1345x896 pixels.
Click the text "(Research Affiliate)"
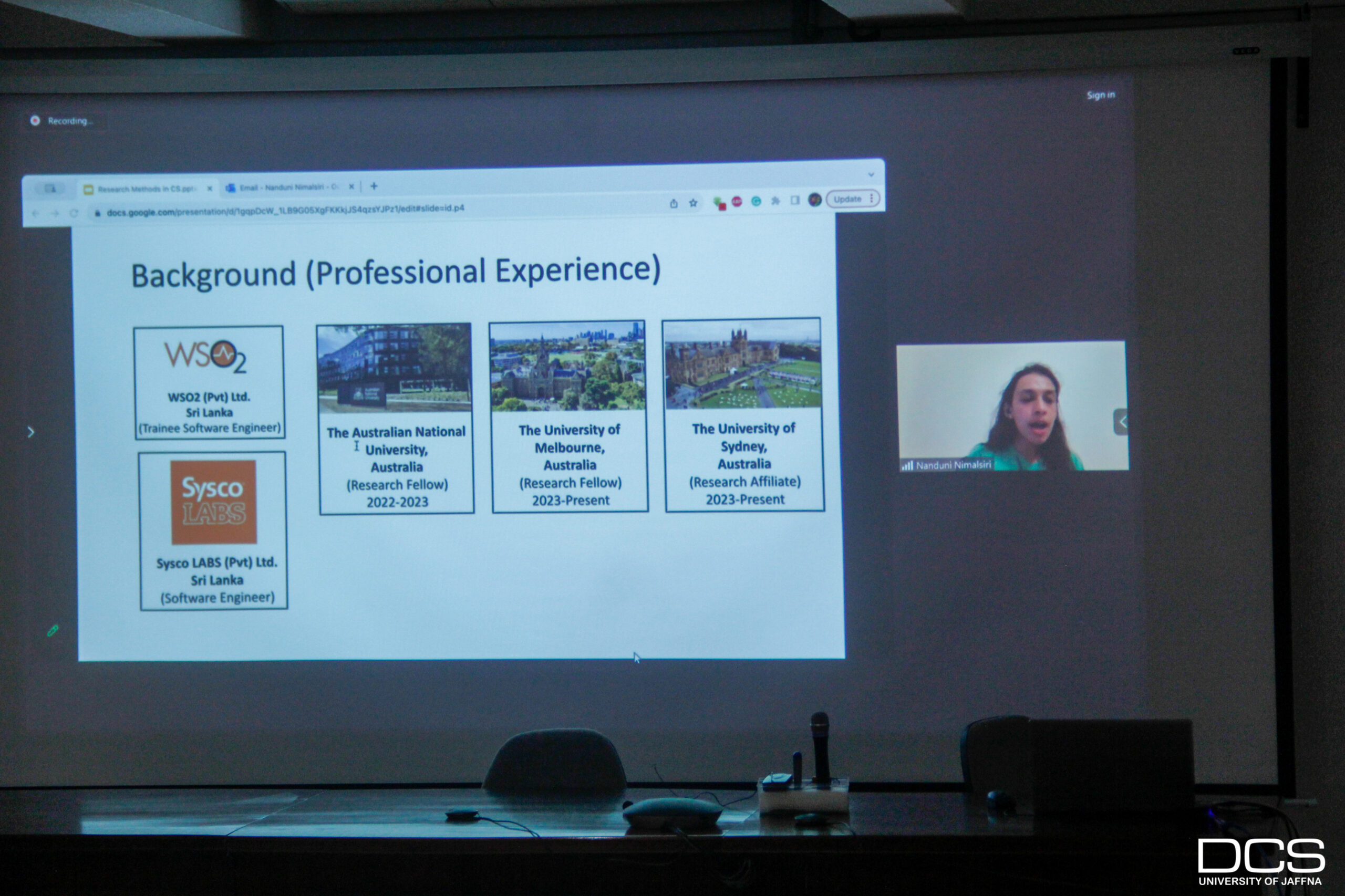click(745, 482)
